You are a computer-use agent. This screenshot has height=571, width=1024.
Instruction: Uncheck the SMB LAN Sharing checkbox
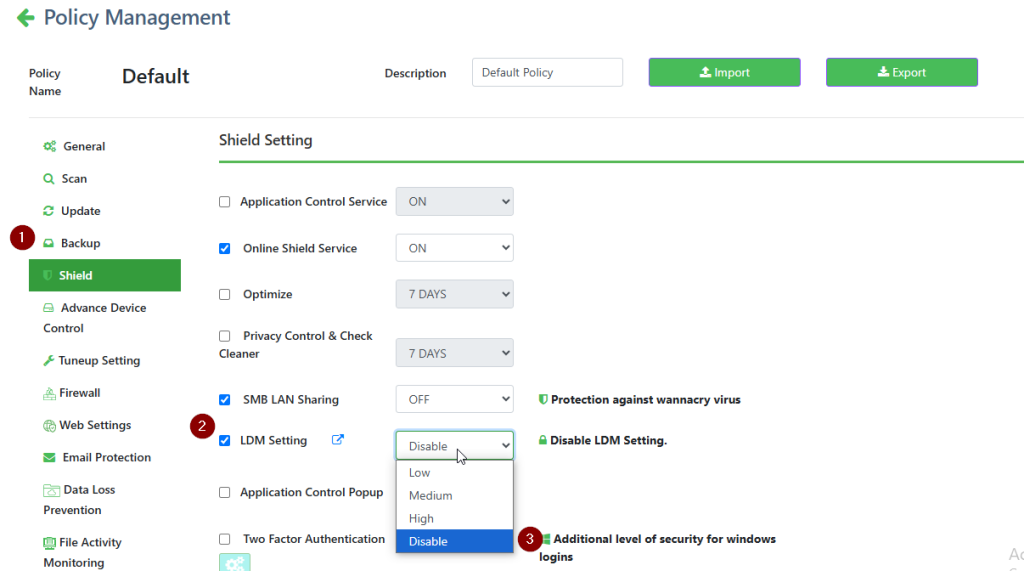pos(225,400)
